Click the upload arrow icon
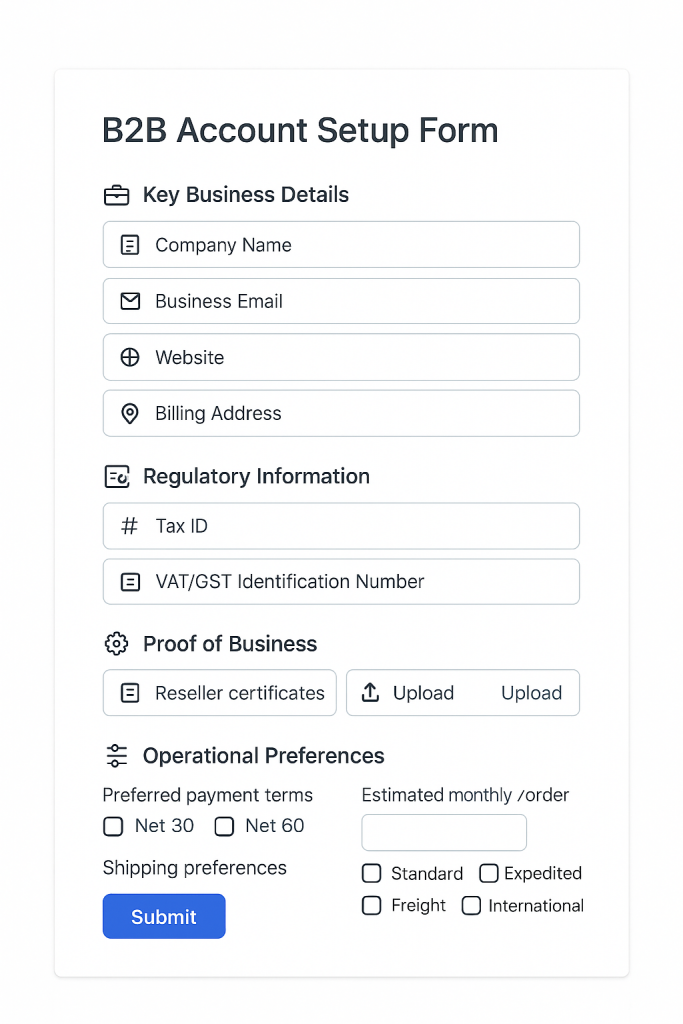 (370, 693)
